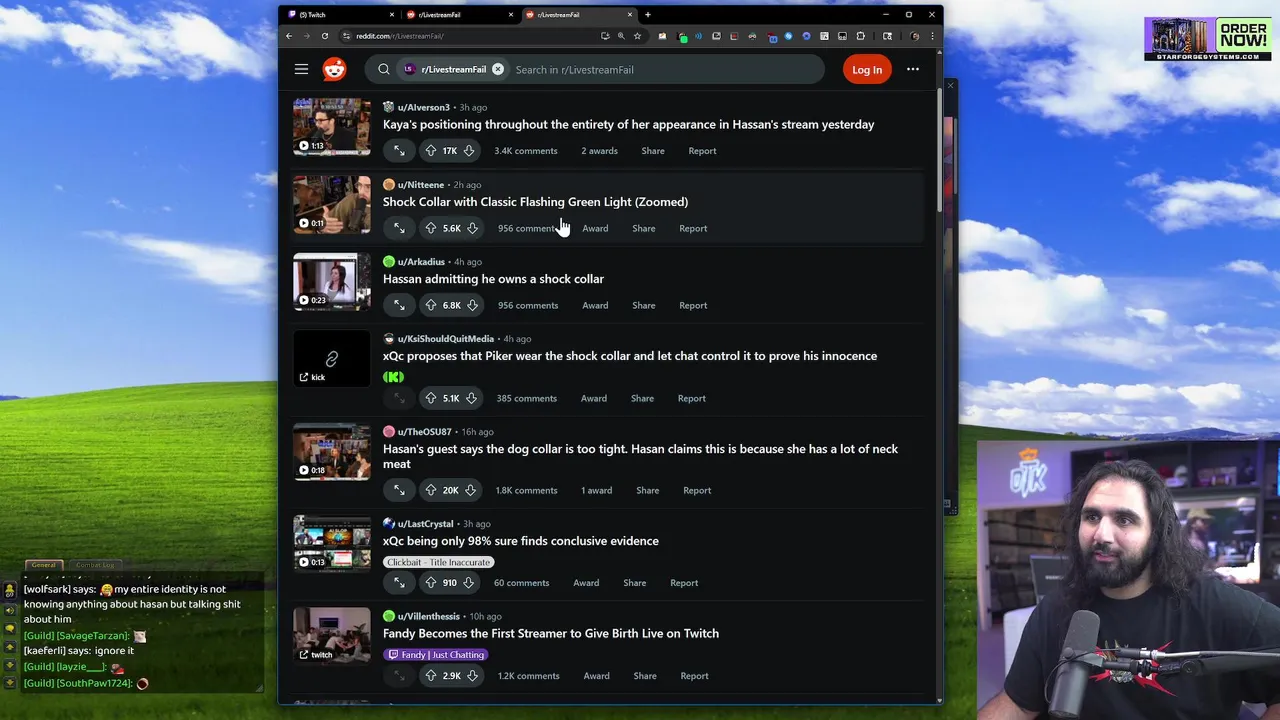This screenshot has width=1280, height=720.
Task: Open the Reddit hamburger navigation menu
Action: click(x=301, y=69)
